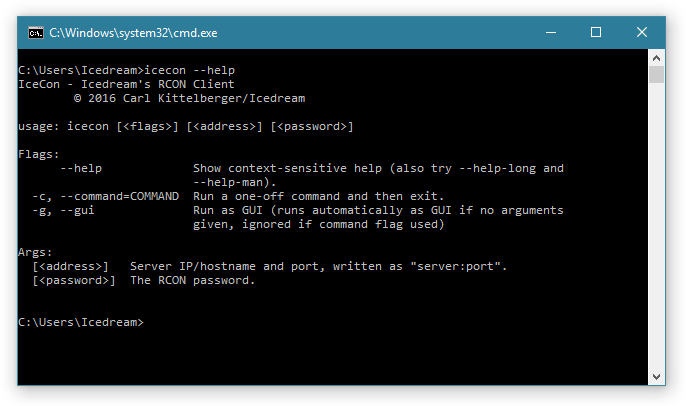Click the "[<password>]" argument under Args
The image size is (686, 406).
coord(73,281)
